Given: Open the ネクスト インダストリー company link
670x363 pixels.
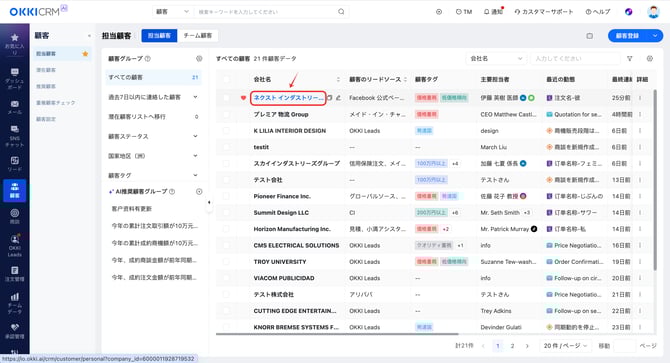Looking at the screenshot, I should (x=288, y=98).
